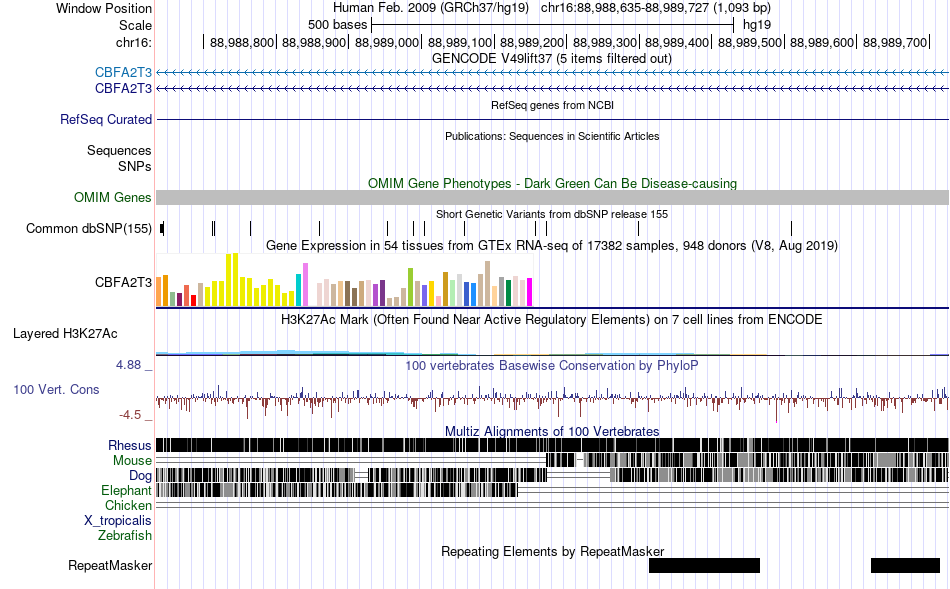Click the chr16:88,988,635-88,989,727 window position text

[x=656, y=8]
